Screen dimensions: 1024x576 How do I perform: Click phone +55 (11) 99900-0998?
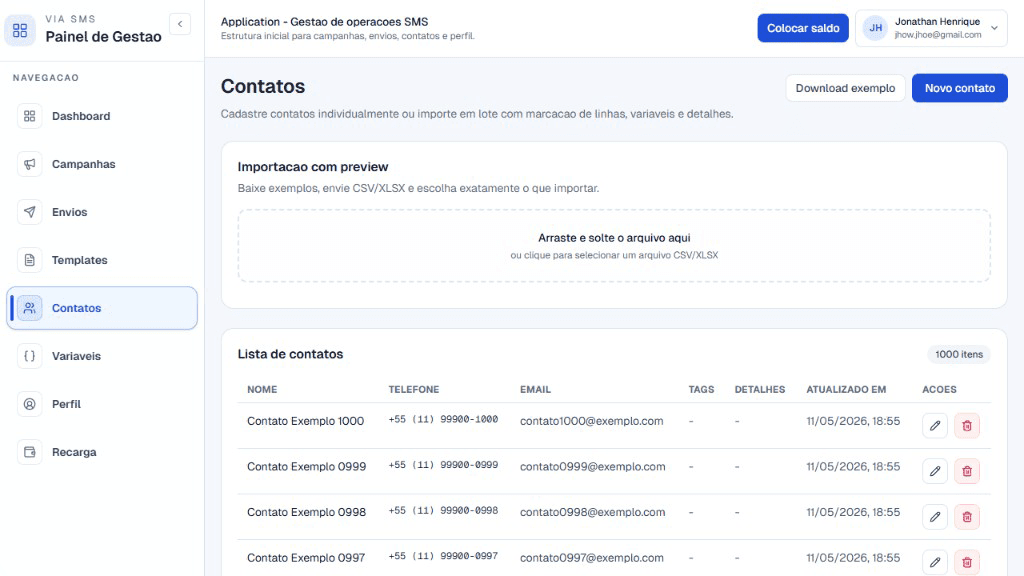[x=443, y=511]
